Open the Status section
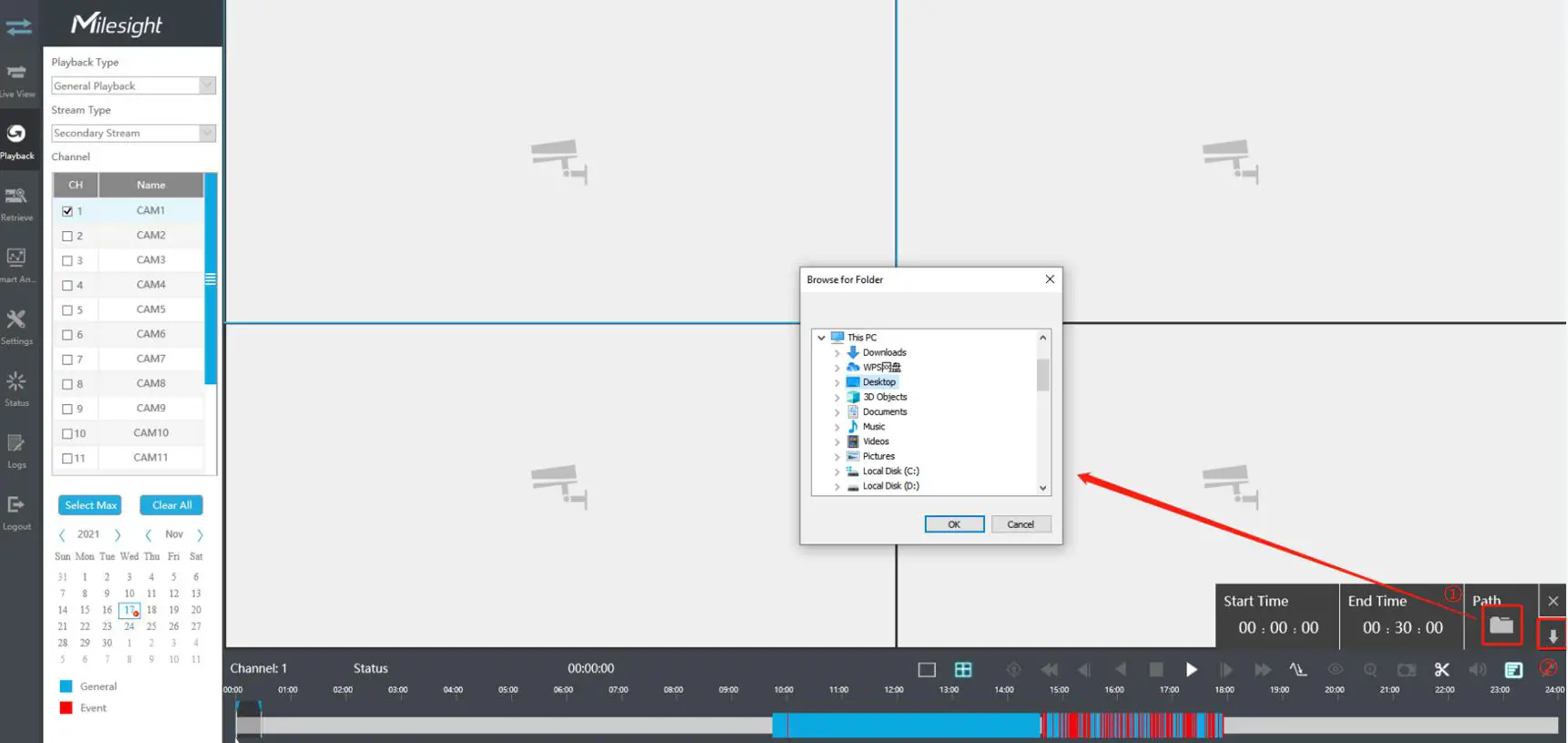Image resolution: width=1568 pixels, height=743 pixels. pyautogui.click(x=17, y=389)
